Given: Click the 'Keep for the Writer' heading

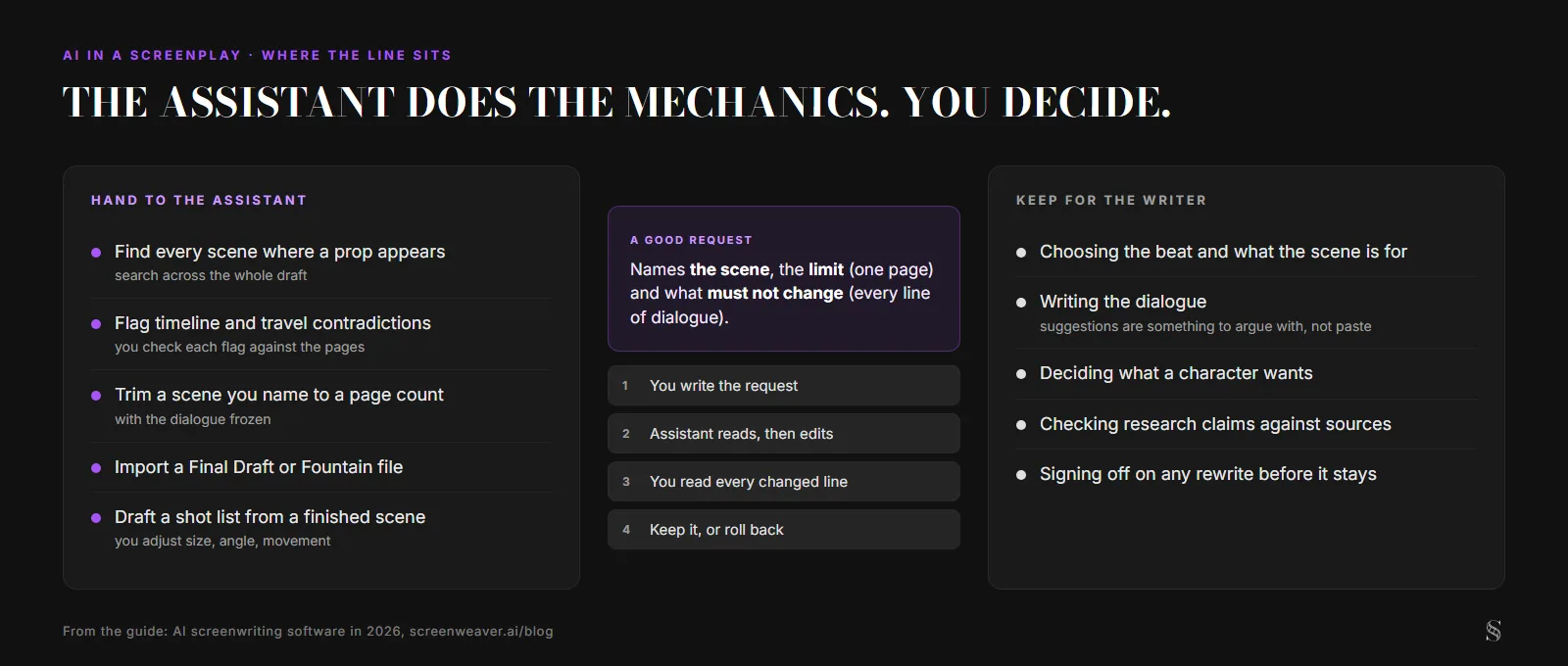Looking at the screenshot, I should click(x=1111, y=200).
